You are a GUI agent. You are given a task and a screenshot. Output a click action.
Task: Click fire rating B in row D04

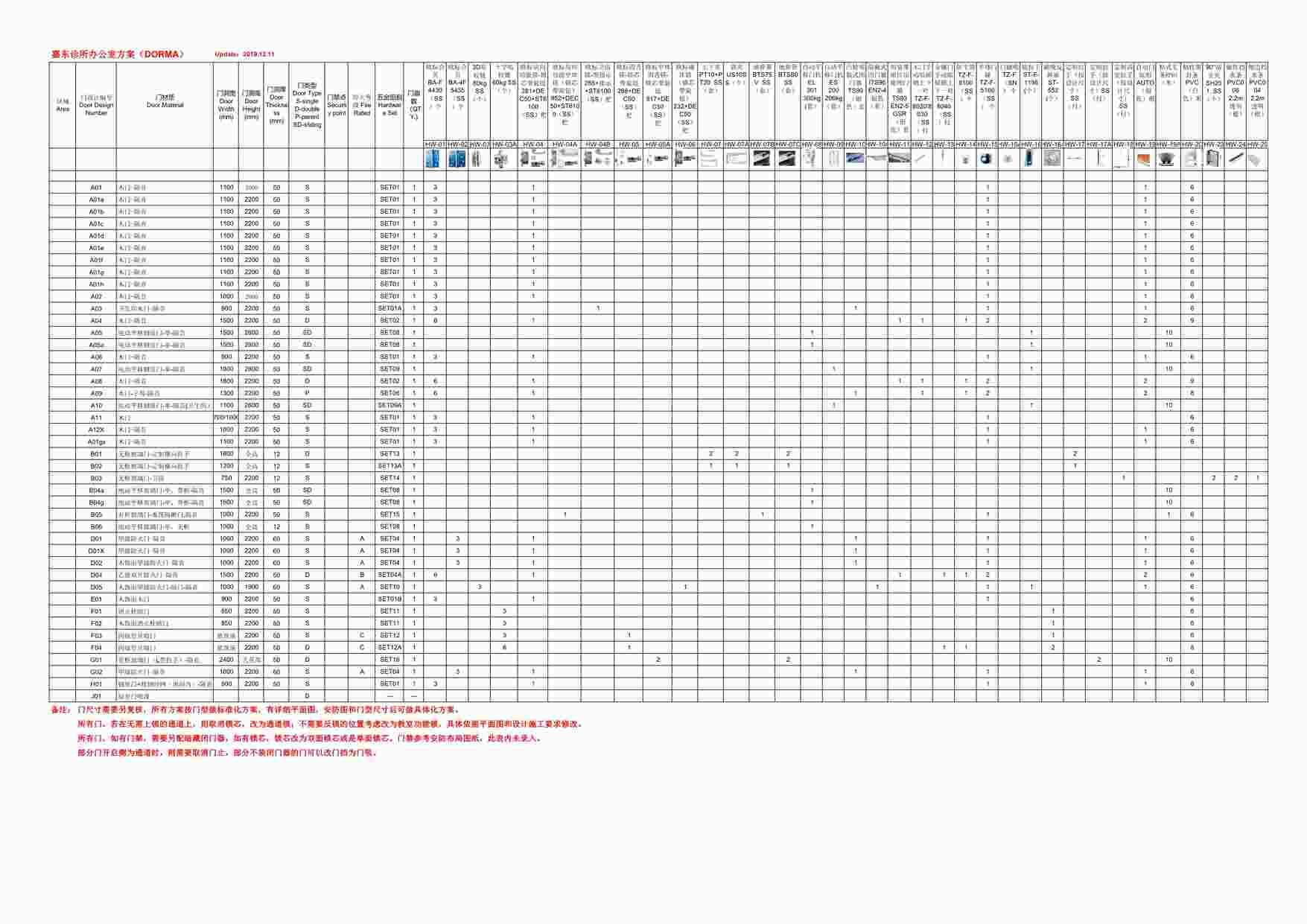[x=362, y=575]
